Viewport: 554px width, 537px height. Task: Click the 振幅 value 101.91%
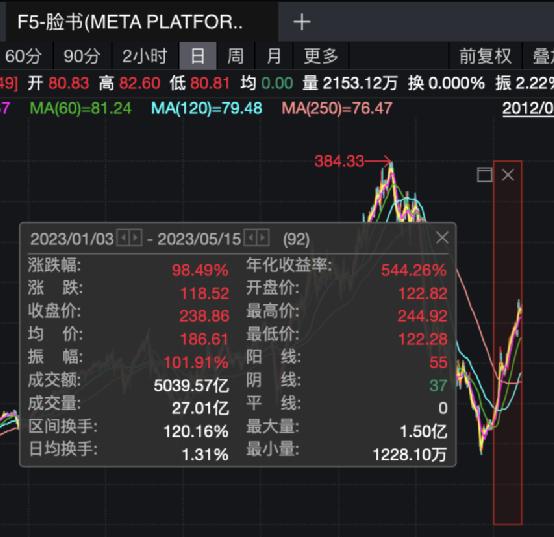[196, 362]
